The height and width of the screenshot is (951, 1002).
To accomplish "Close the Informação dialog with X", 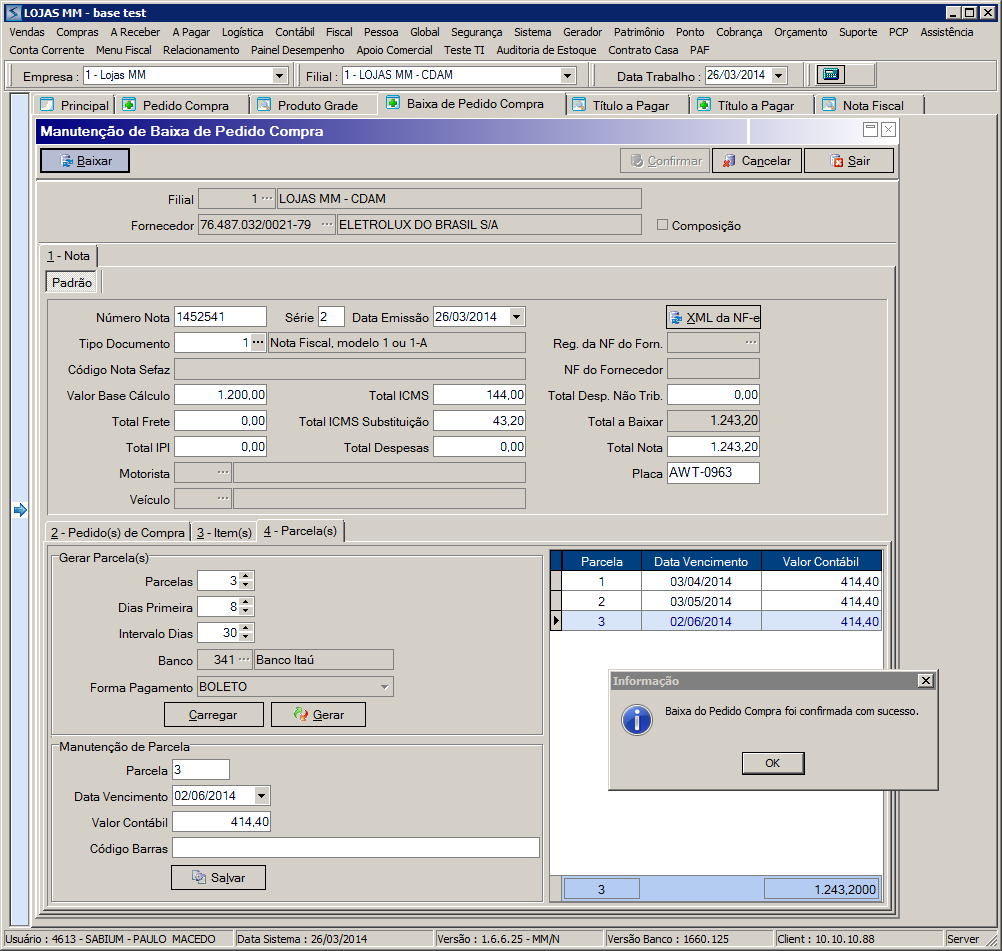I will coord(925,681).
